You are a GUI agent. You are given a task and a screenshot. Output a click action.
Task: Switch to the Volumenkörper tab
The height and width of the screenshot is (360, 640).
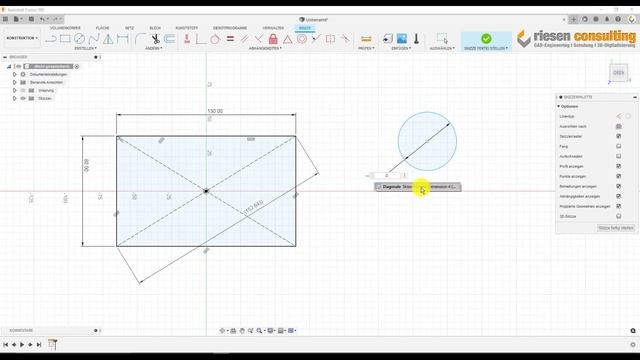(65, 28)
